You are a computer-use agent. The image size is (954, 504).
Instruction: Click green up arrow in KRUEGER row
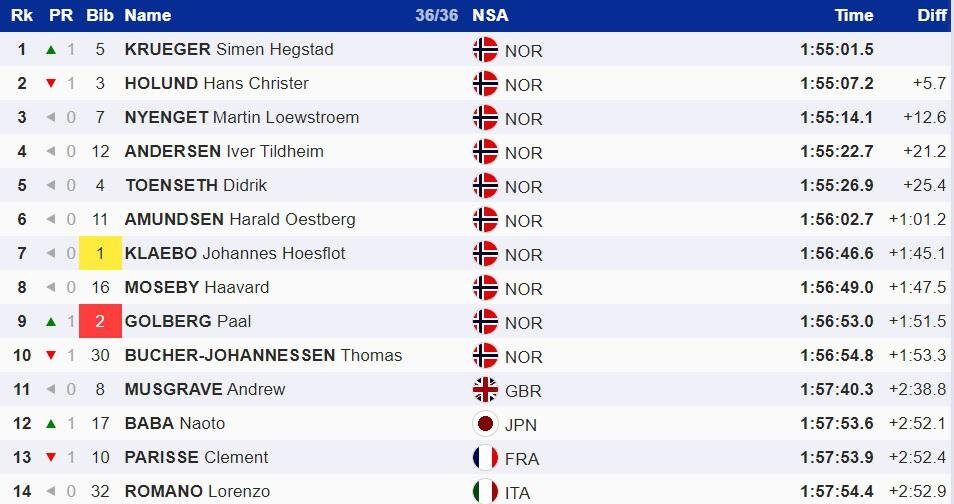51,49
